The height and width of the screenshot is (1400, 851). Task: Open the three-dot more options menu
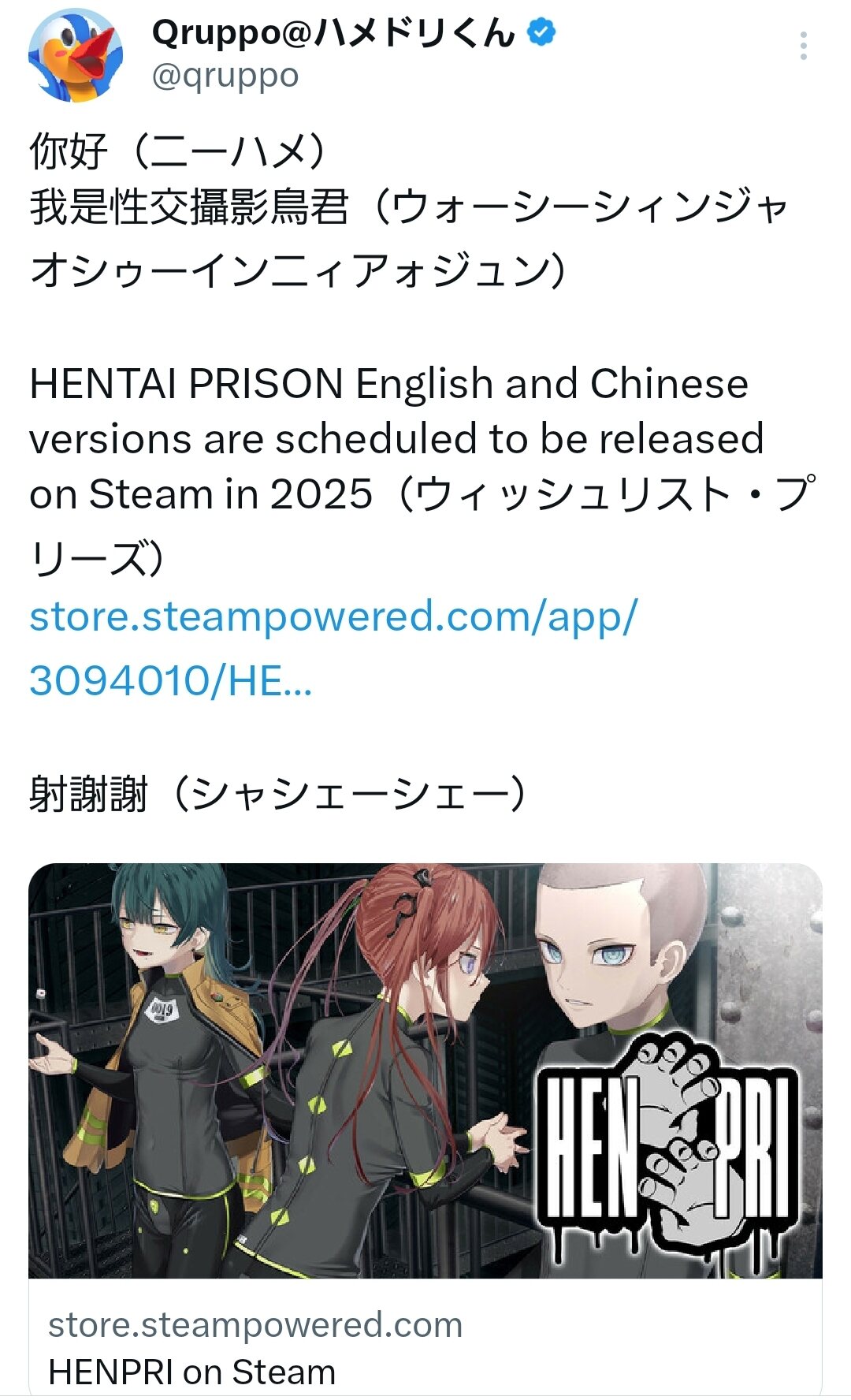[x=803, y=46]
